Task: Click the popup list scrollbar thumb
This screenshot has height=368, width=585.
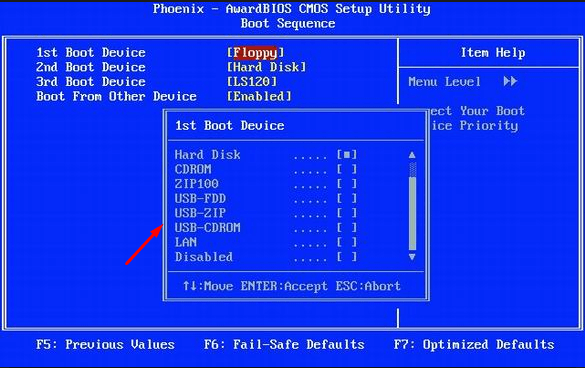Action: click(412, 213)
